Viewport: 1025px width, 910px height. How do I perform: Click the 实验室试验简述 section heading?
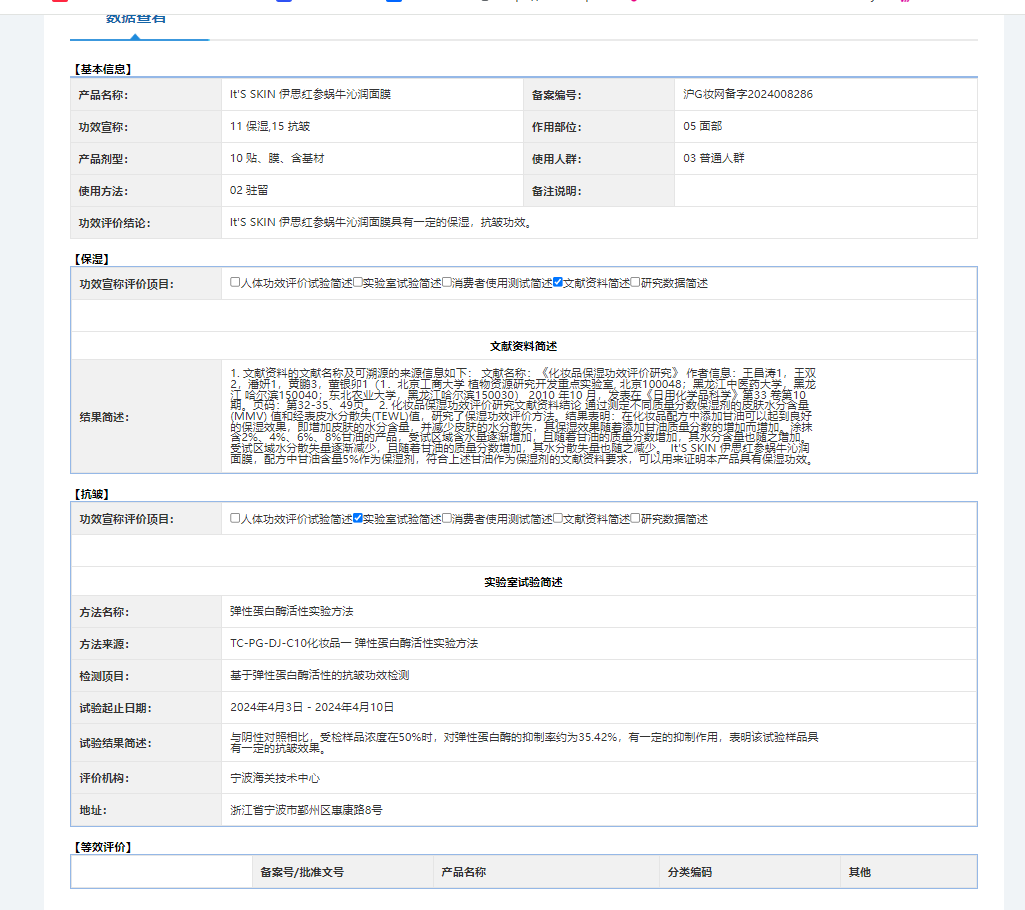pyautogui.click(x=523, y=582)
